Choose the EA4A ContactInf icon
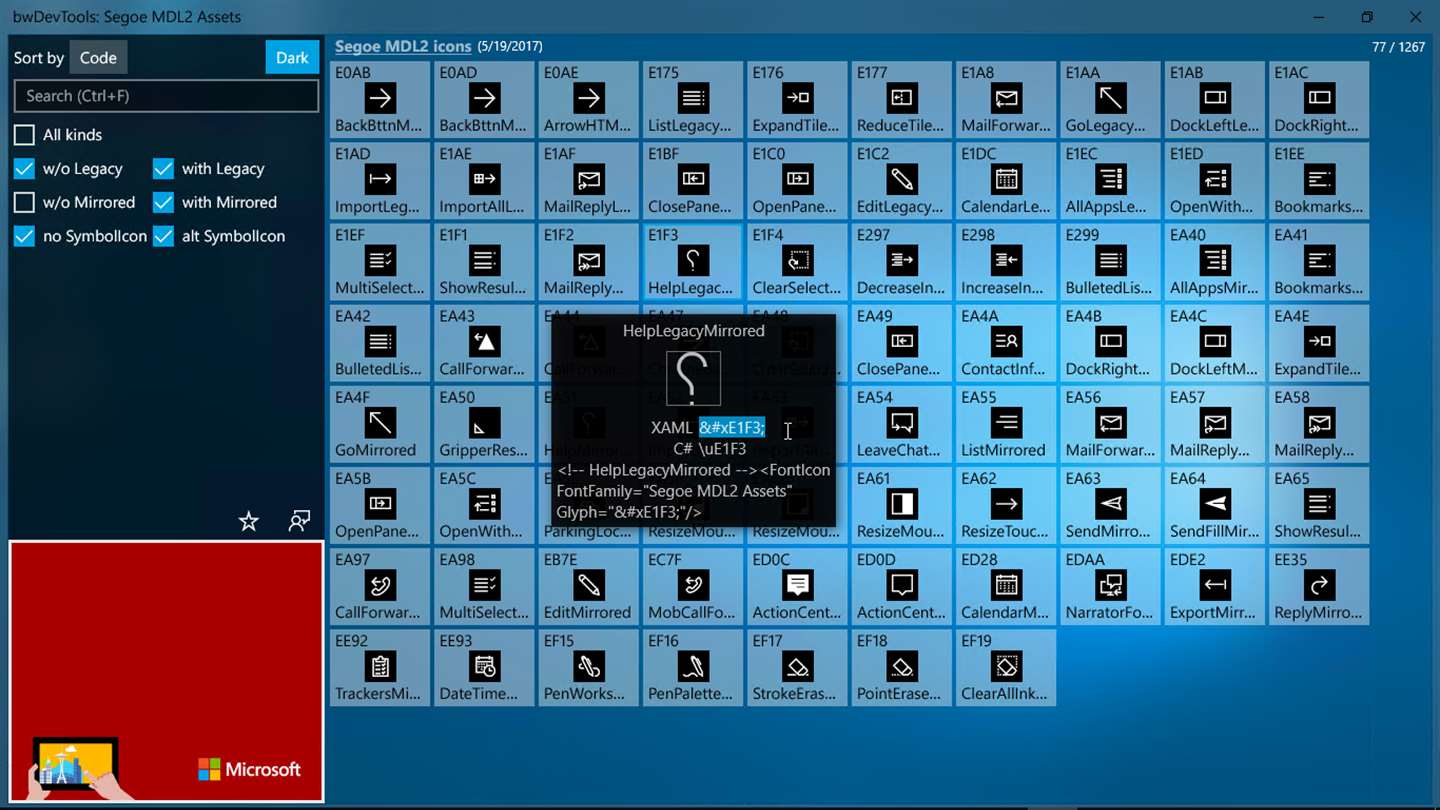Image resolution: width=1440 pixels, height=810 pixels. [1006, 343]
